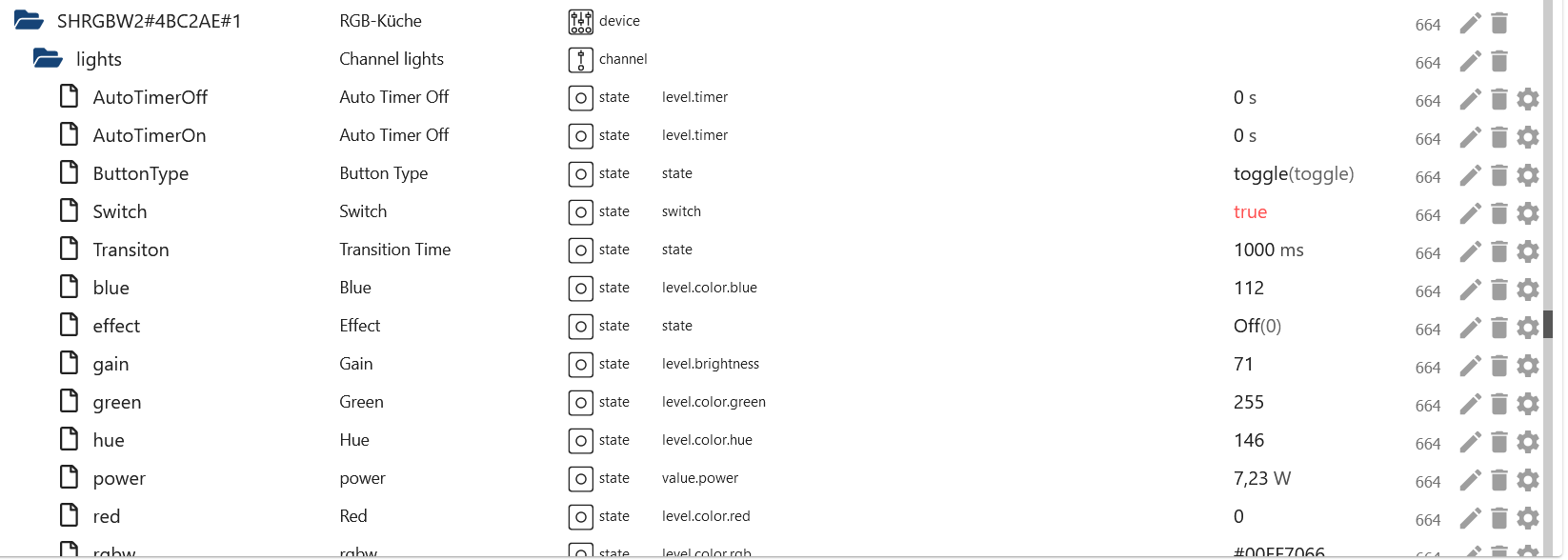Open custom settings gear for hue
The height and width of the screenshot is (560, 1568).
(1528, 442)
